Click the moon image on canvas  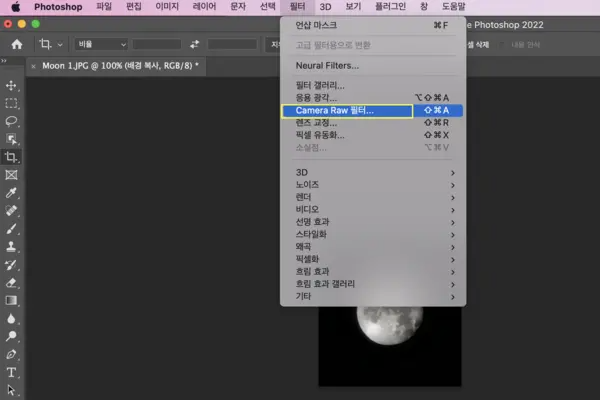coord(390,325)
